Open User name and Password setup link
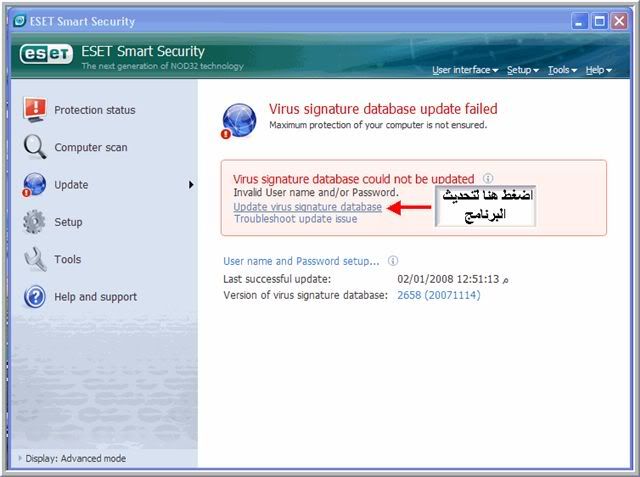 point(301,261)
